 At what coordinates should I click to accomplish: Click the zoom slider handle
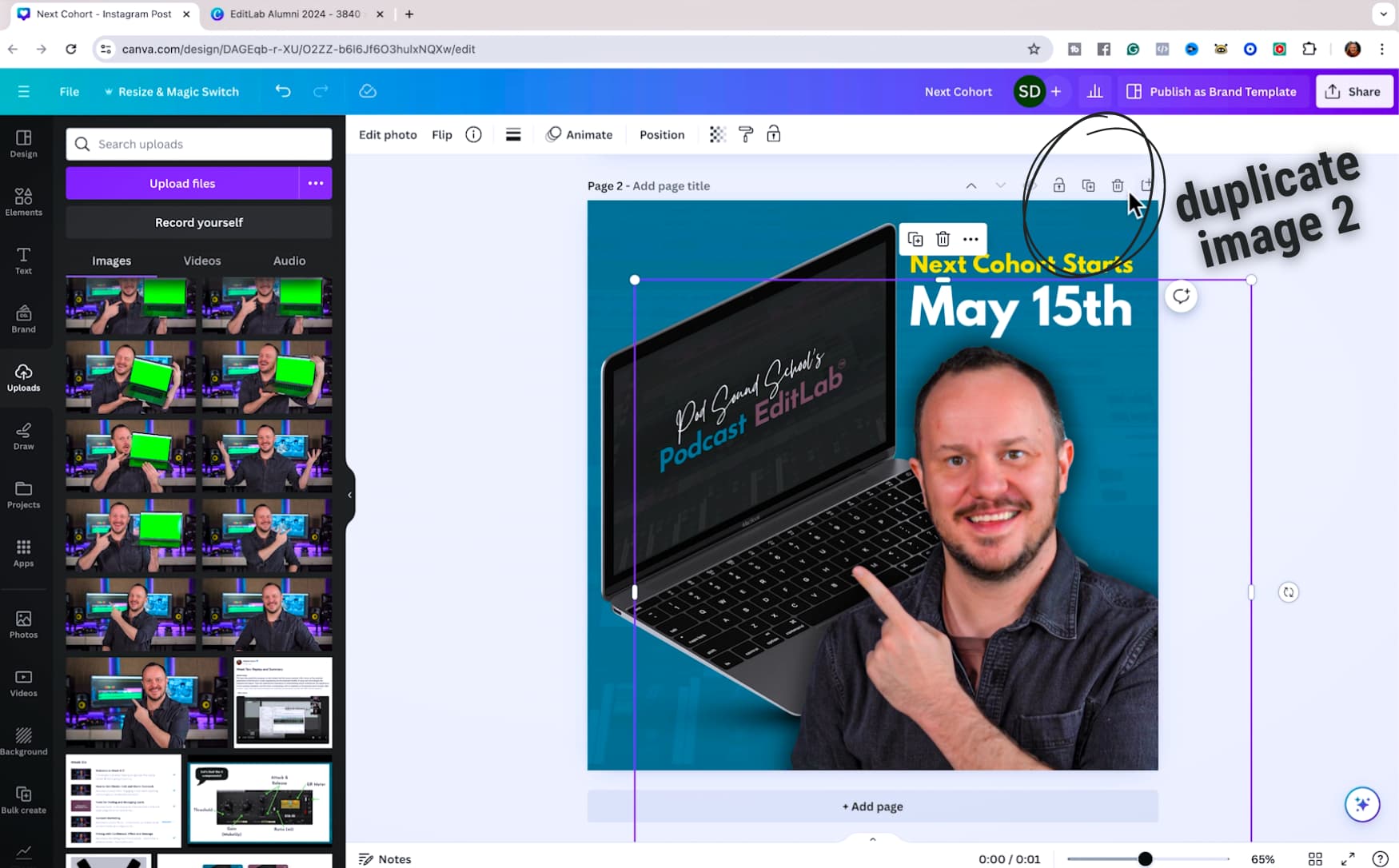click(x=1145, y=858)
